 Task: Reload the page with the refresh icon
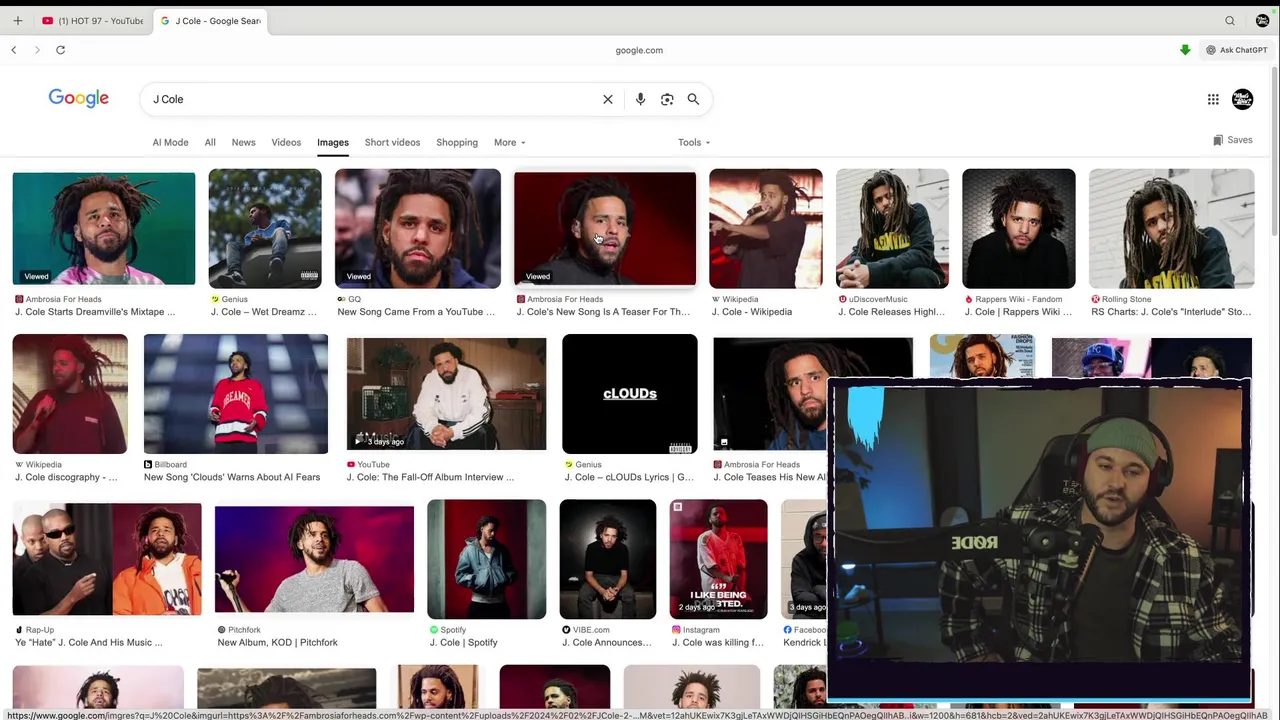(60, 50)
